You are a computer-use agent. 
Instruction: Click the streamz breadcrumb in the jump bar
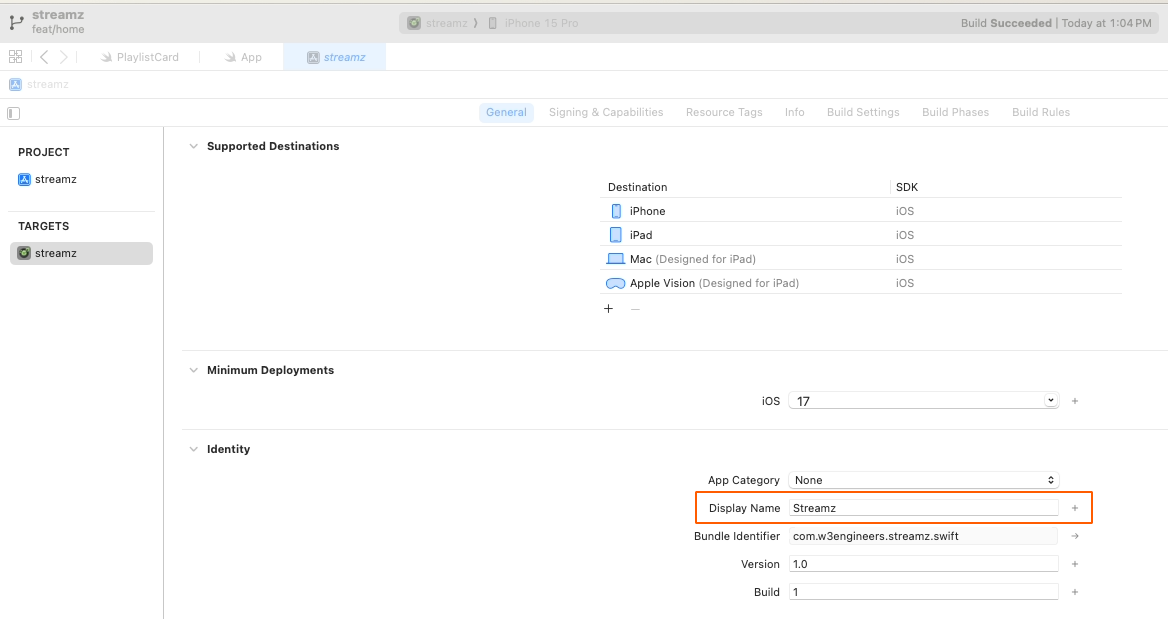(39, 84)
